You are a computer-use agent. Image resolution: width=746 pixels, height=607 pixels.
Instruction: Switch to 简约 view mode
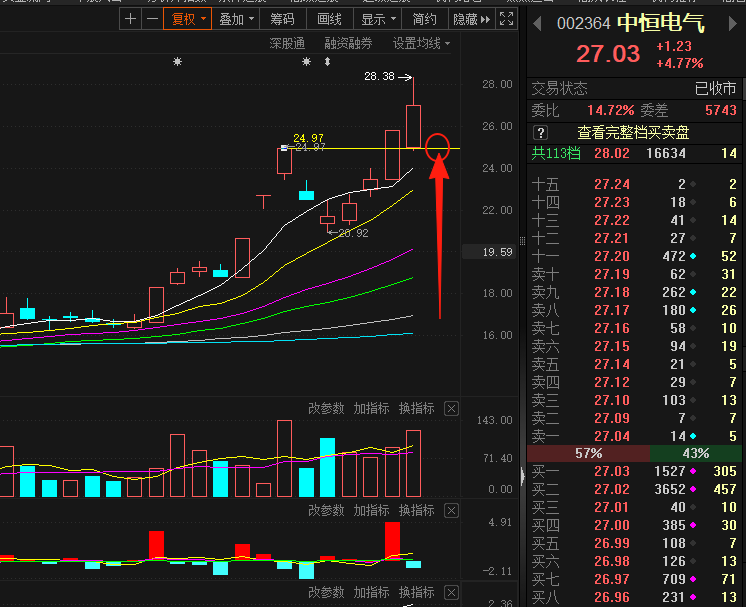pyautogui.click(x=424, y=19)
